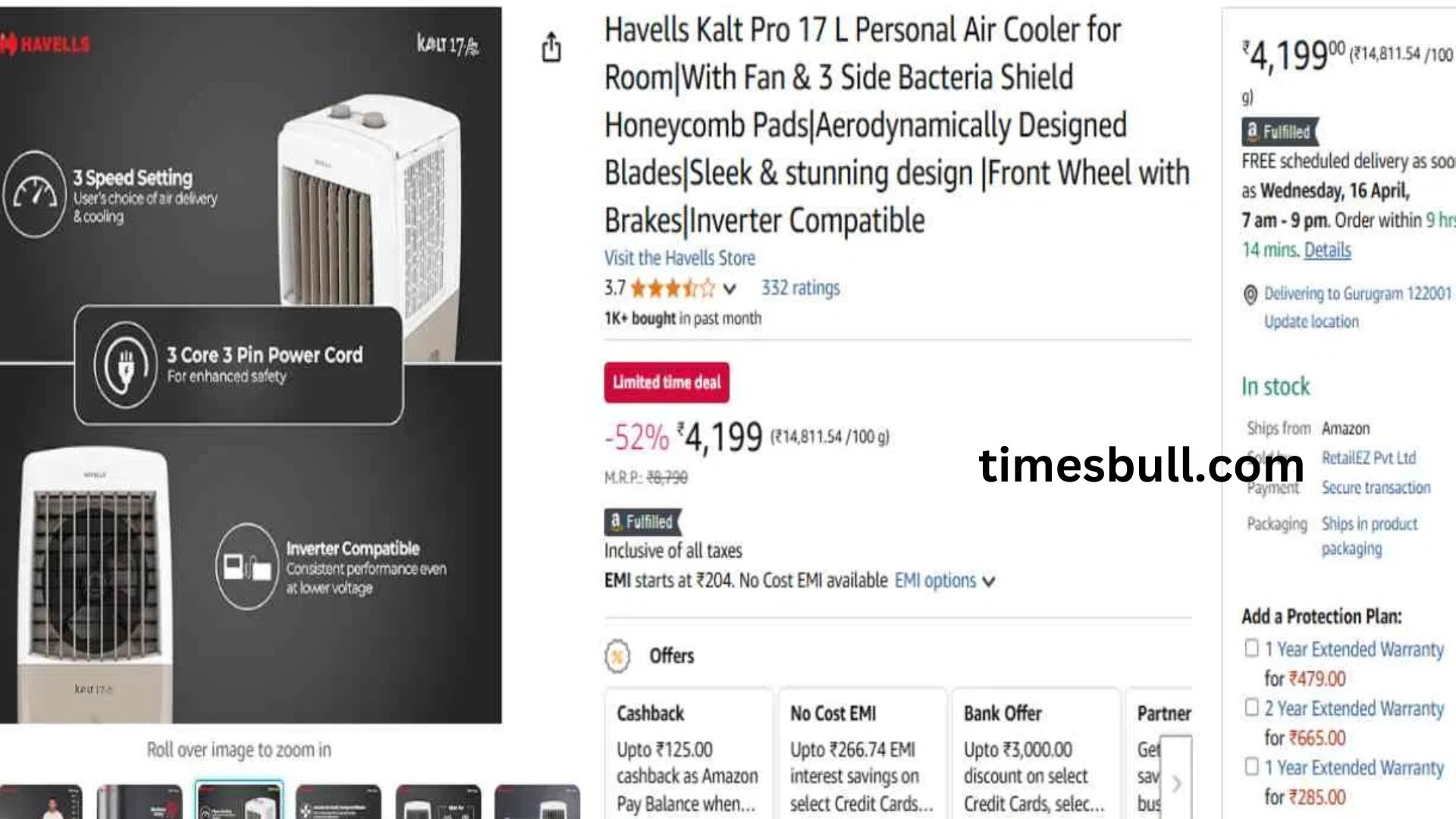This screenshot has height=819, width=1456.
Task: Click the share icon beside product image
Action: pyautogui.click(x=551, y=47)
